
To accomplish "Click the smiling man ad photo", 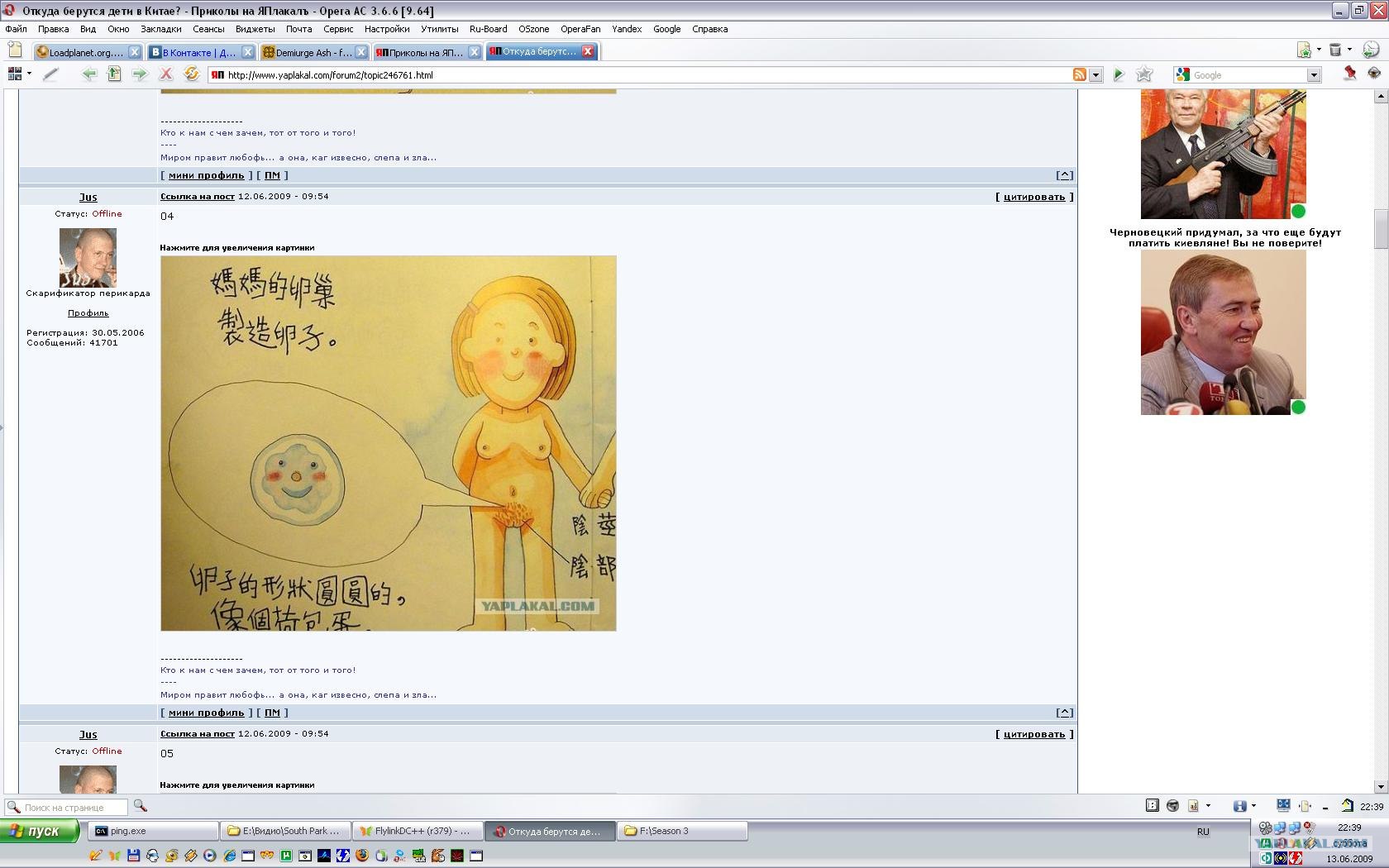I will click(1224, 332).
